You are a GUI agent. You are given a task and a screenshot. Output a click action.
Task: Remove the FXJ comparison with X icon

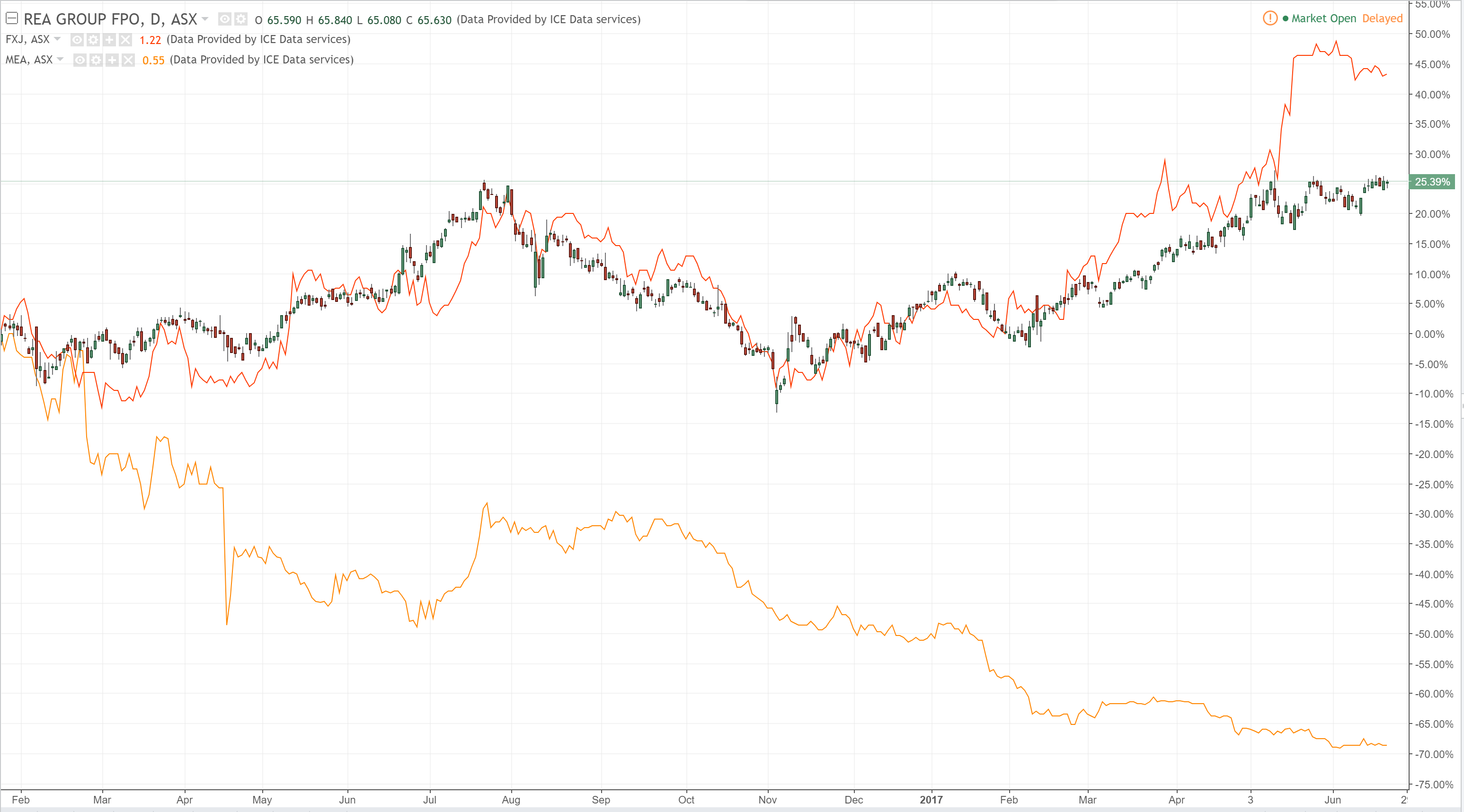point(125,40)
